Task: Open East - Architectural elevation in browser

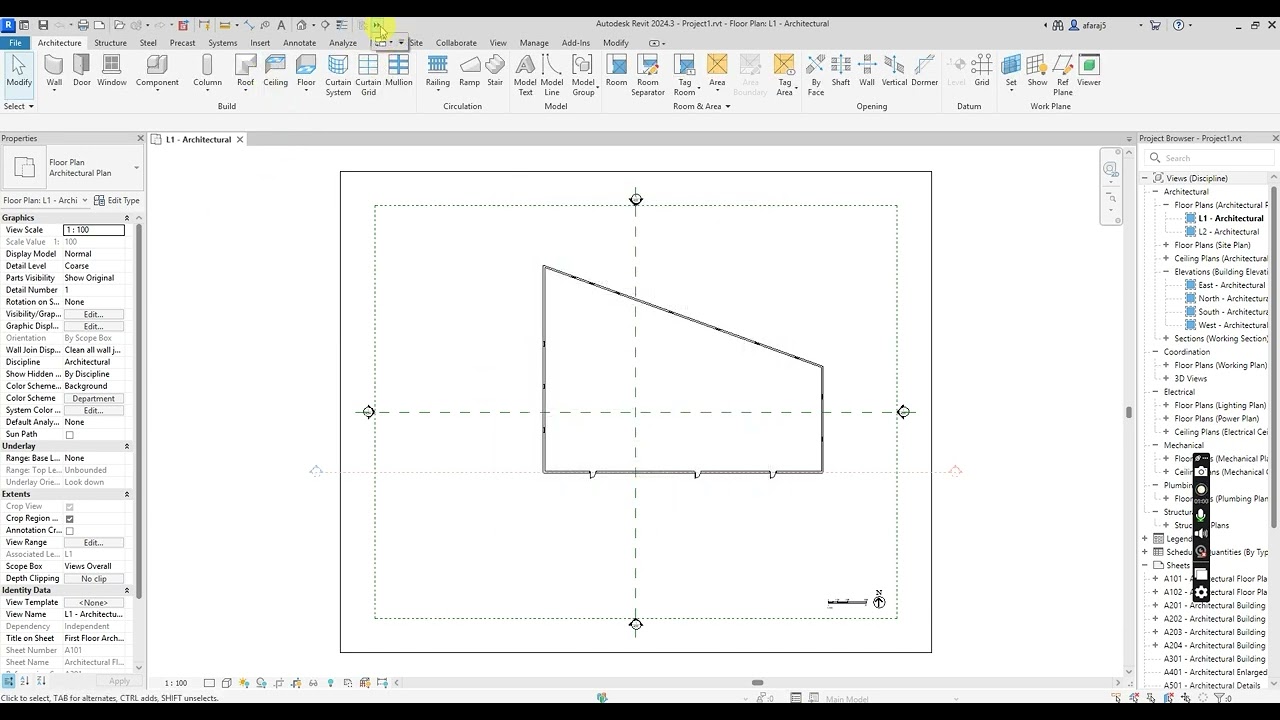Action: tap(1231, 285)
